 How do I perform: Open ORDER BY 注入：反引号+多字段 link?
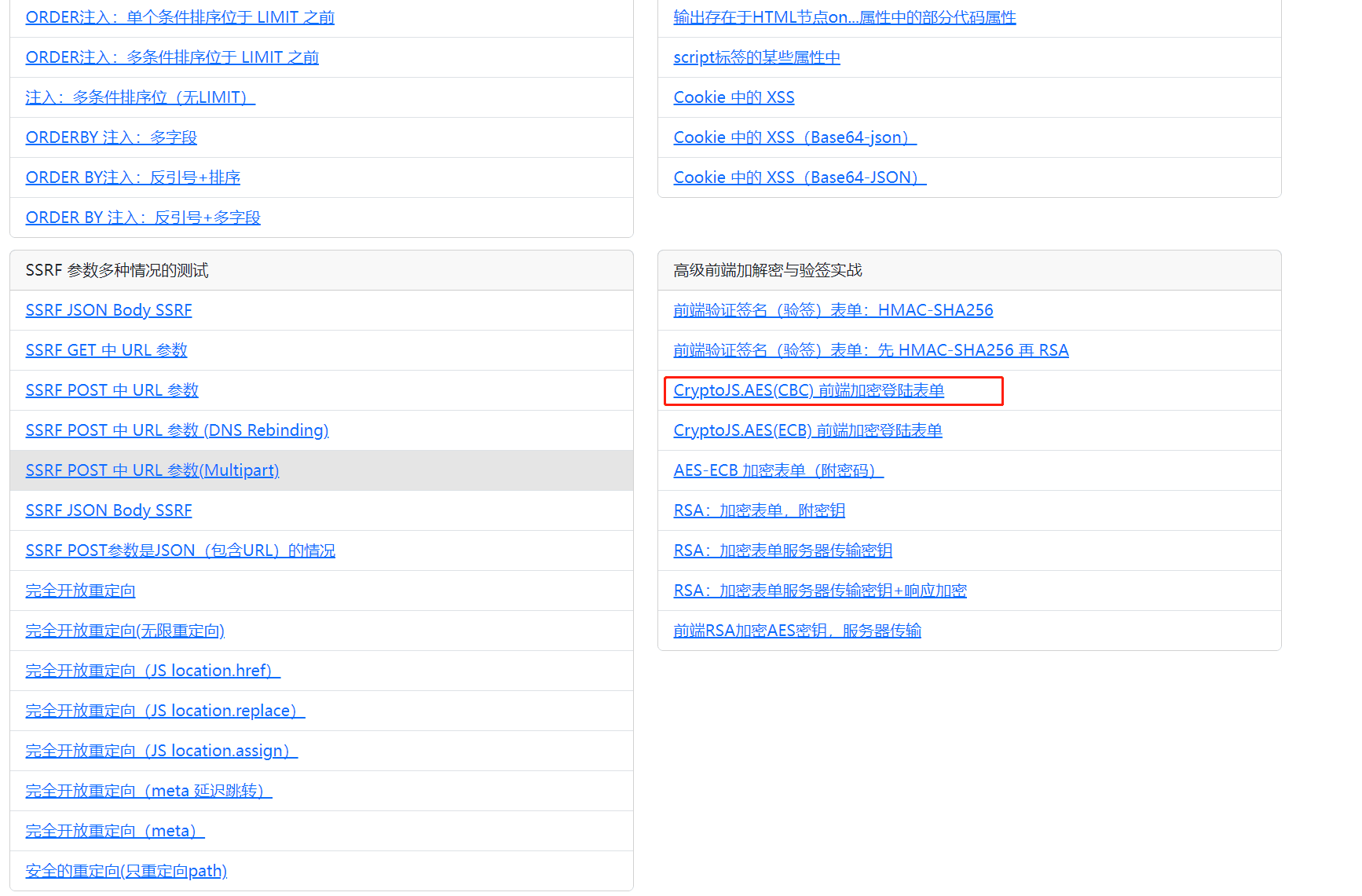(x=142, y=218)
